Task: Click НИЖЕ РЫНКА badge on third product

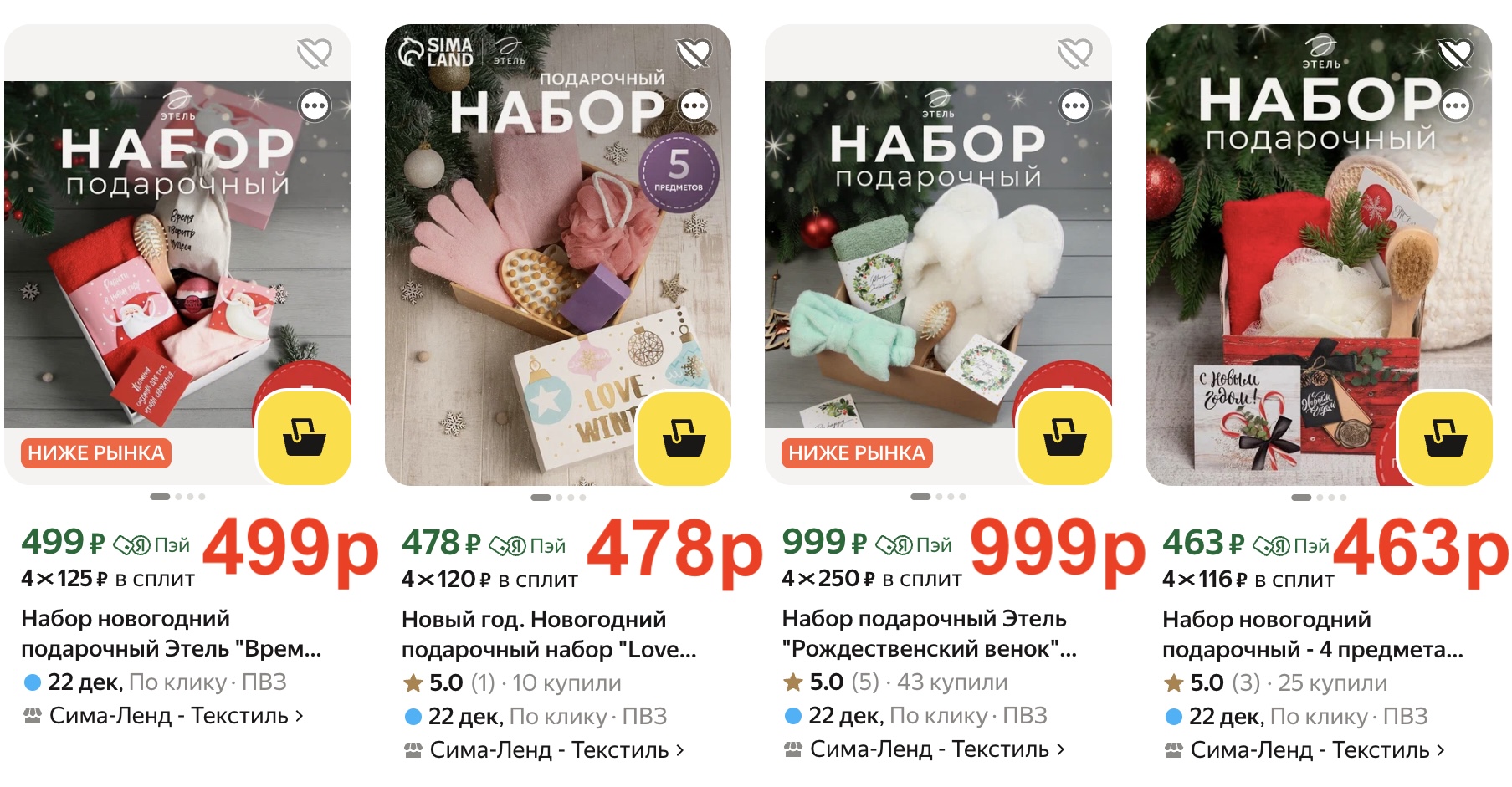Action: coord(857,453)
